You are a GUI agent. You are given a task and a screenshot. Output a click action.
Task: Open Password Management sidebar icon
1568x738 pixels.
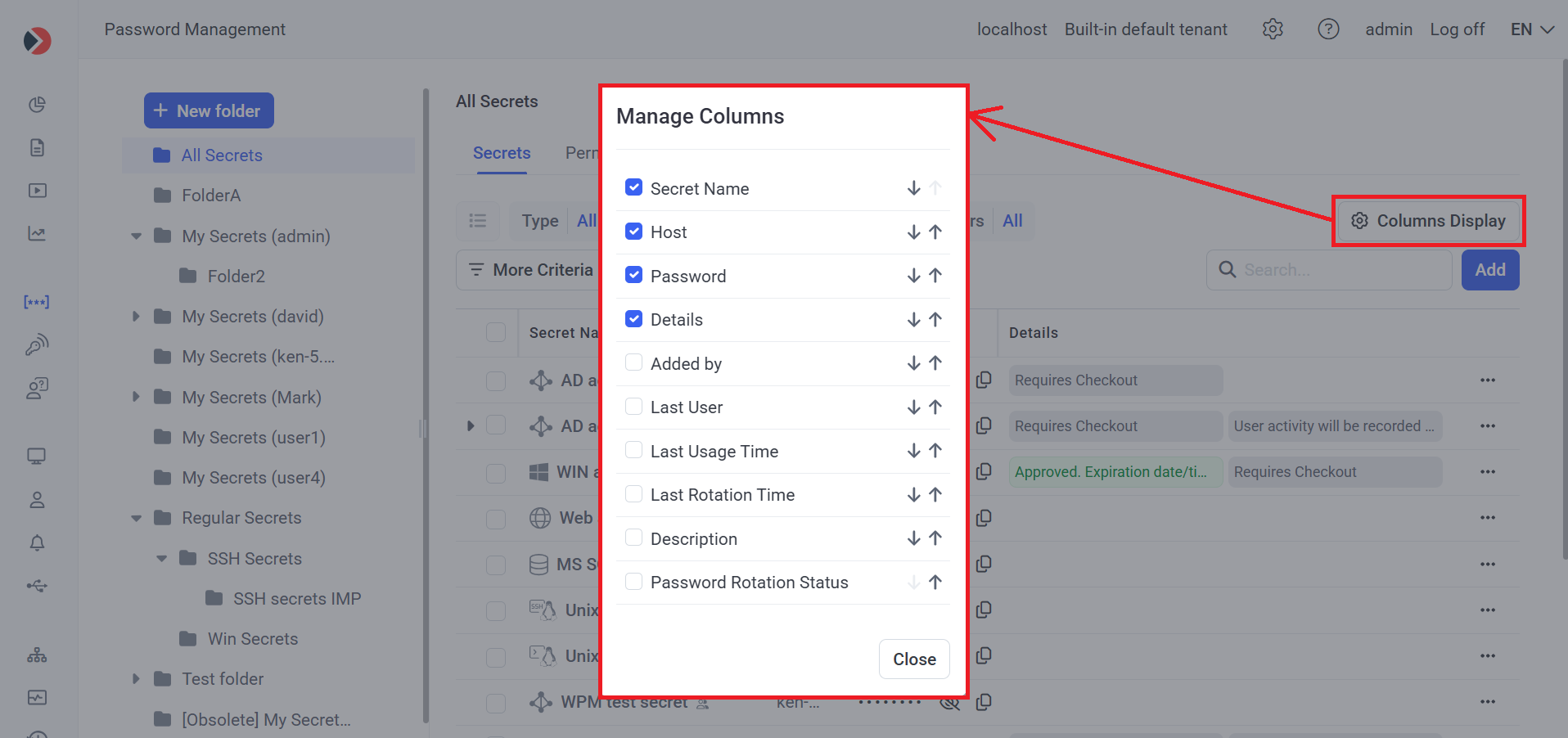[37, 302]
